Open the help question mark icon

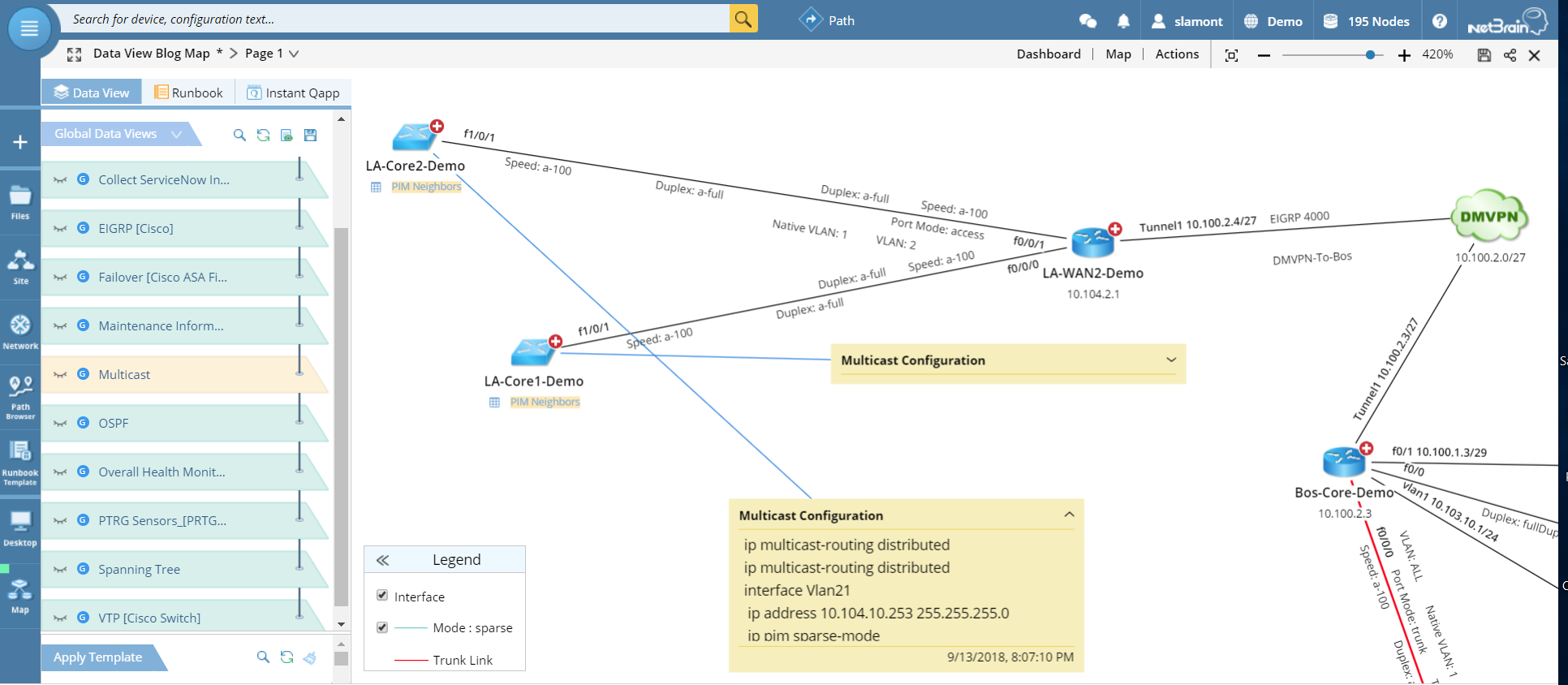(x=1440, y=21)
